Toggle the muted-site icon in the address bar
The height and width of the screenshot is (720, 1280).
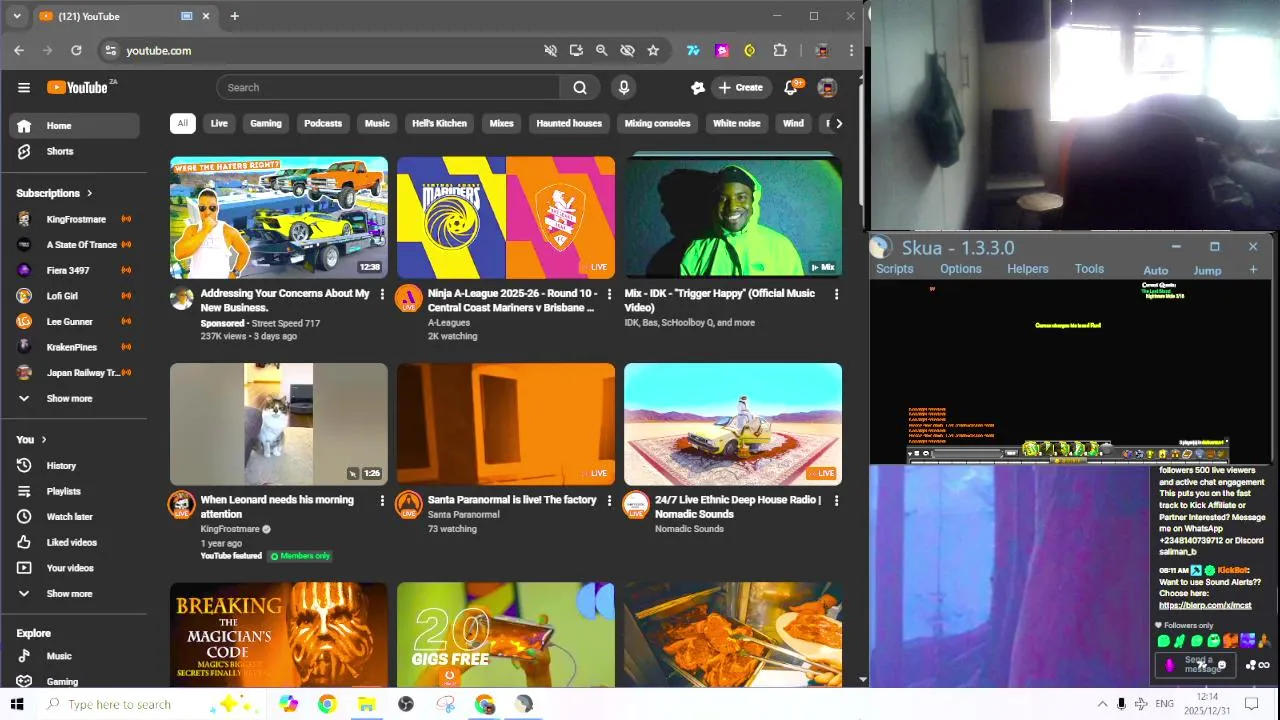pos(550,50)
